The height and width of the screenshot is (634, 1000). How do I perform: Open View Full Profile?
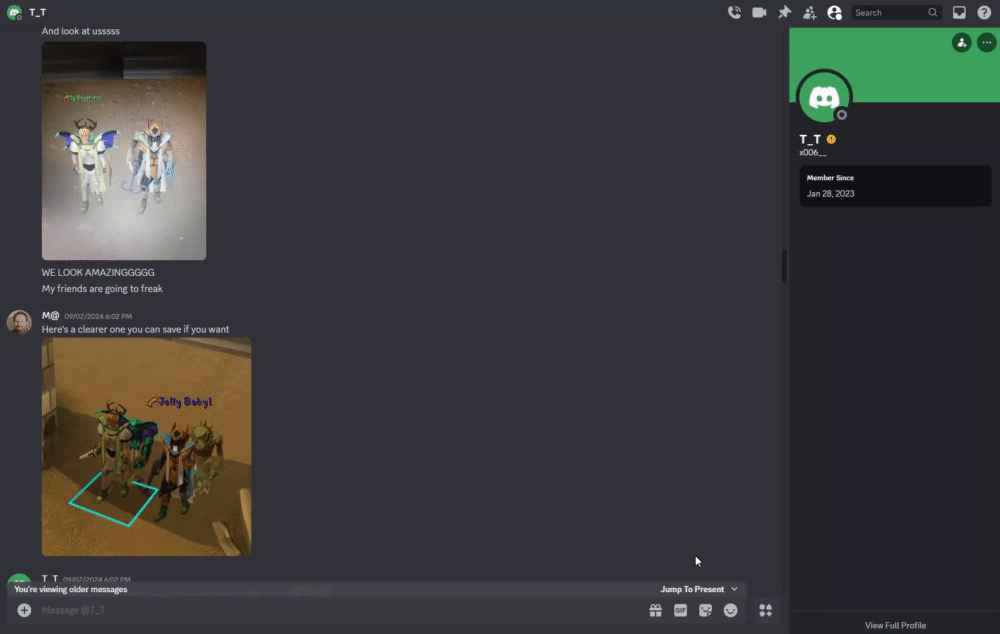click(895, 626)
